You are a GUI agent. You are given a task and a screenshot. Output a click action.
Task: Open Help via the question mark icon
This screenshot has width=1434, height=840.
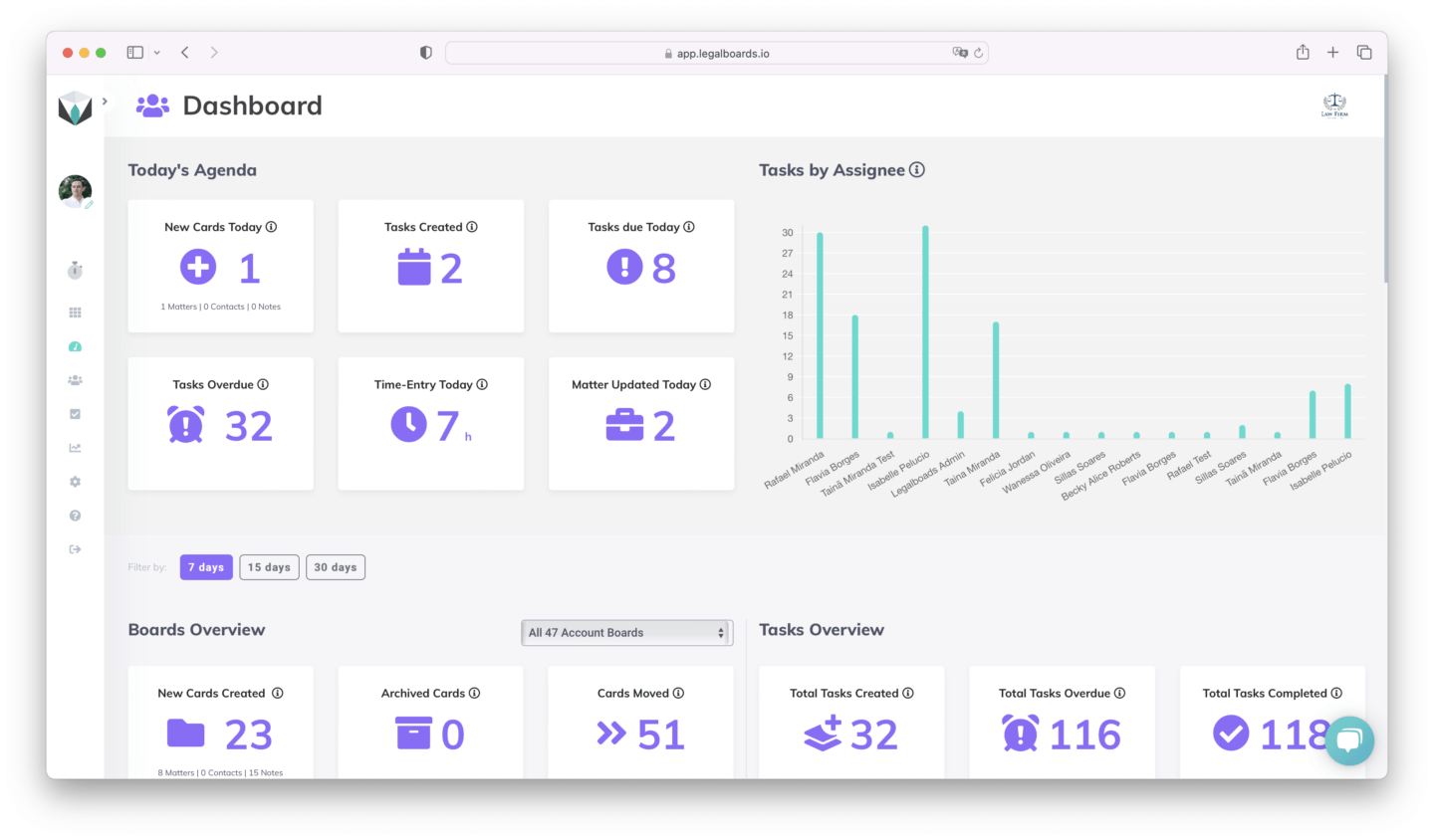75,515
